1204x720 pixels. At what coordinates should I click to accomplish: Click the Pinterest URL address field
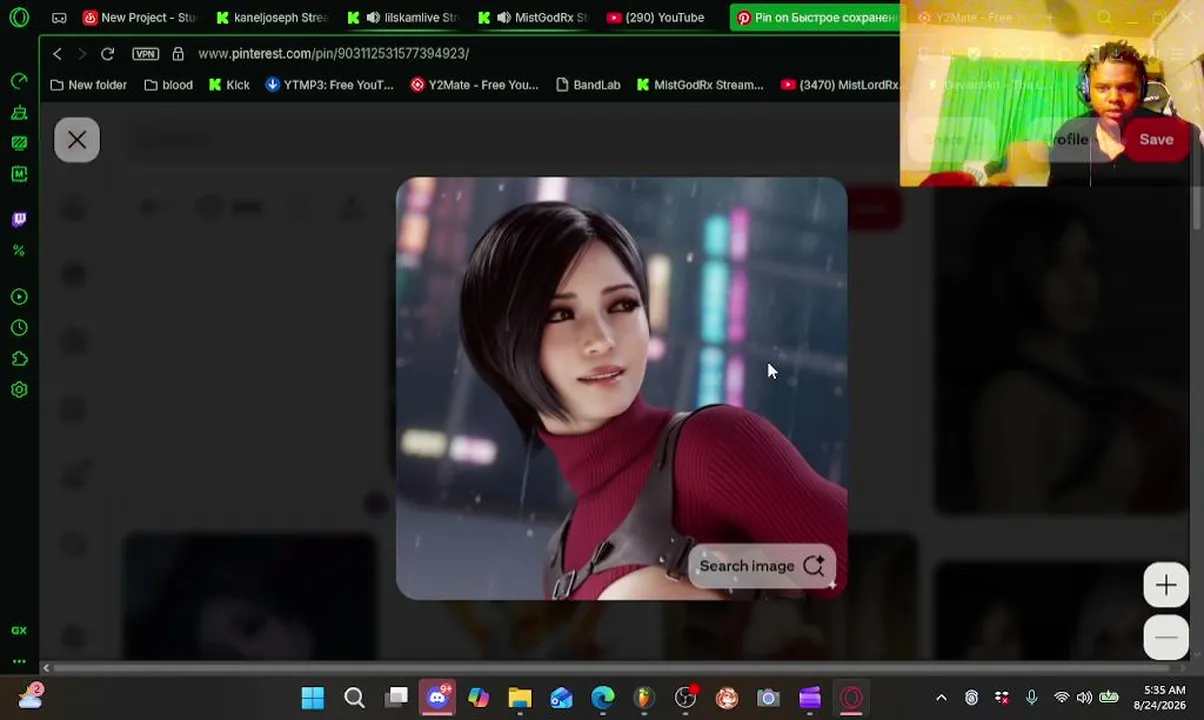[333, 54]
